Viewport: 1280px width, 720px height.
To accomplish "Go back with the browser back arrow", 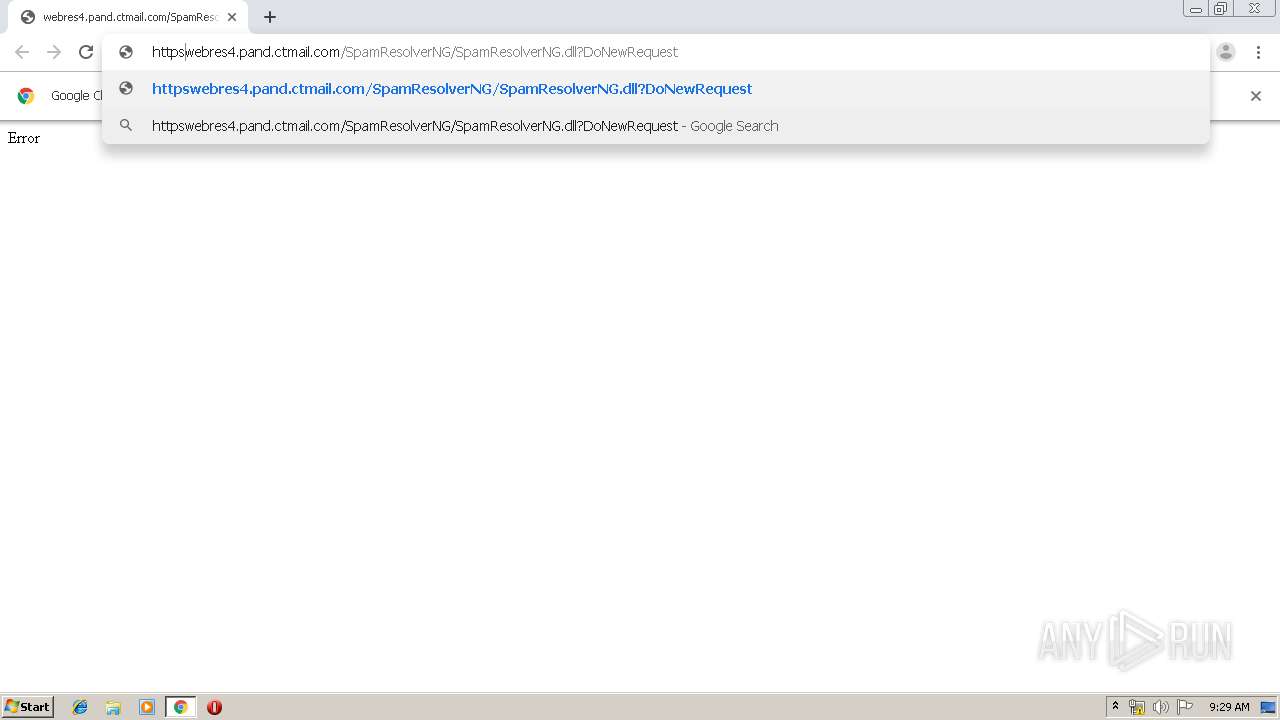I will [x=22, y=52].
